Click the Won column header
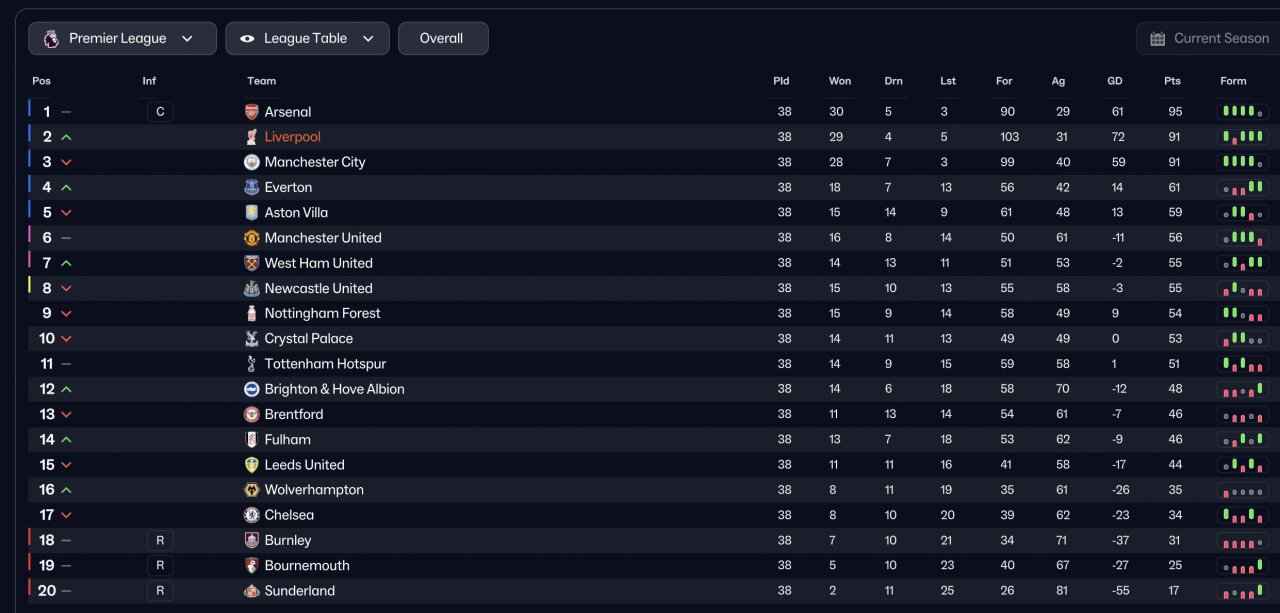1280x613 pixels. point(840,81)
